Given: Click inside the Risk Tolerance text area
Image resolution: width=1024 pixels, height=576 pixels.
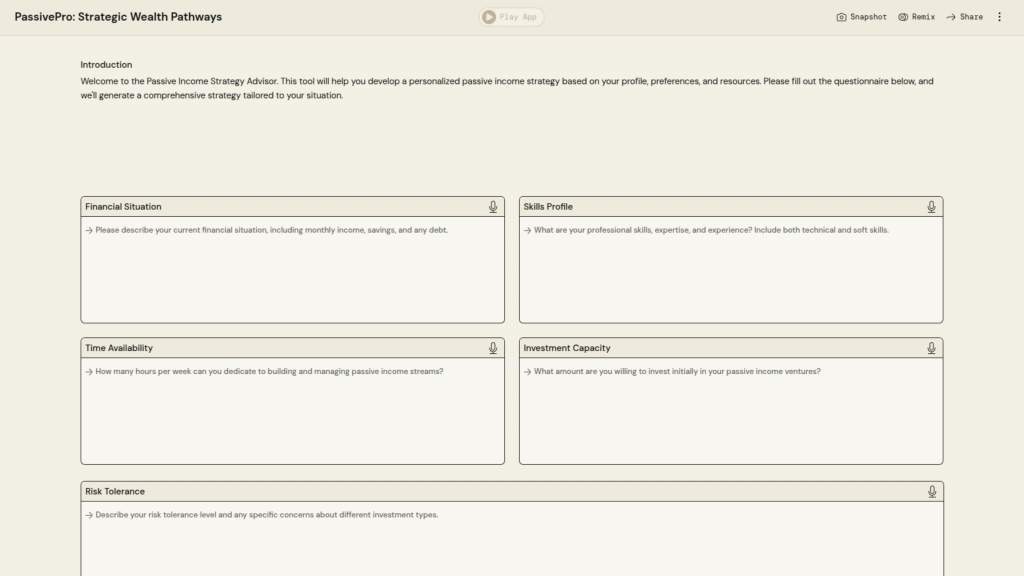Looking at the screenshot, I should (511, 545).
